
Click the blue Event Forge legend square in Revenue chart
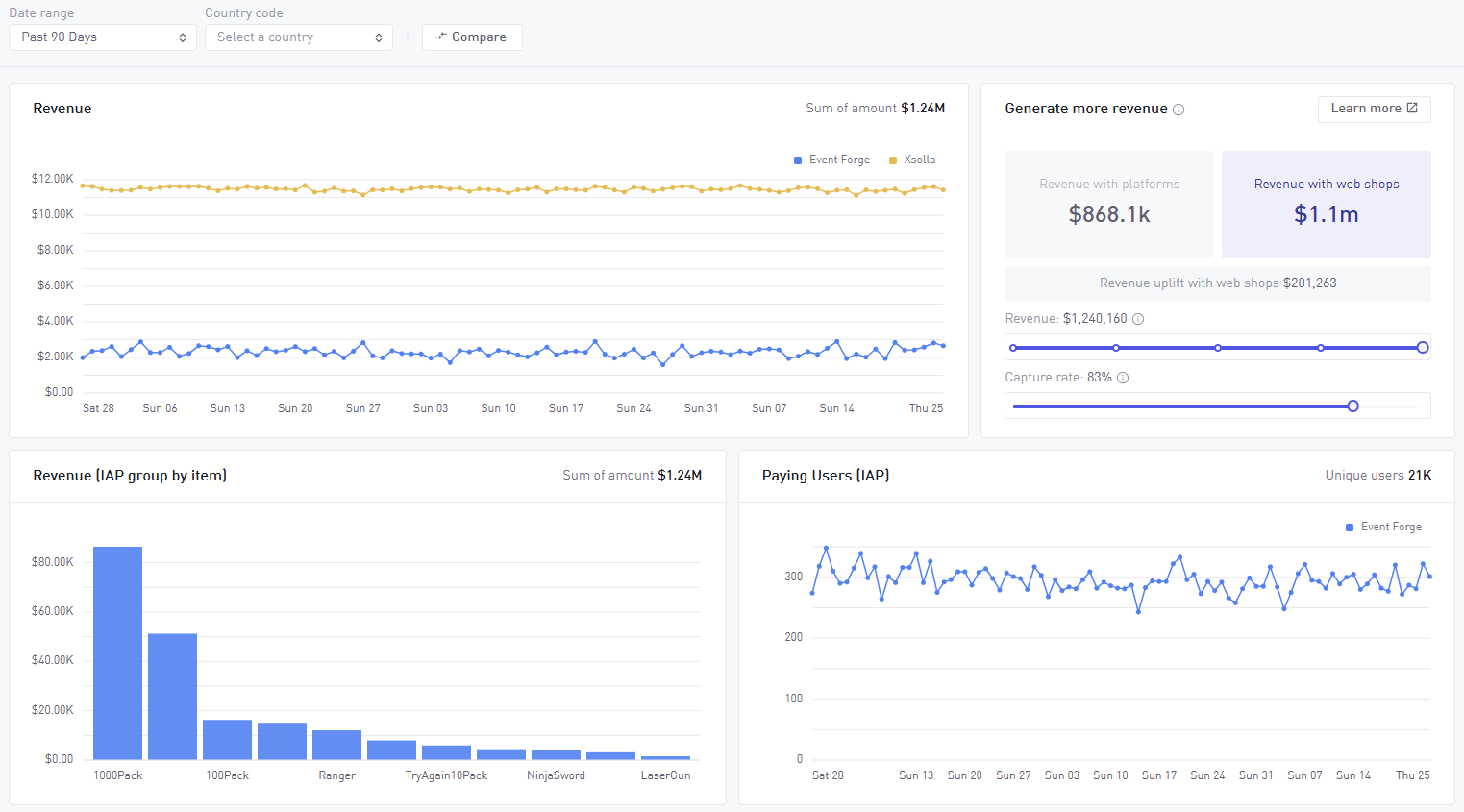(x=798, y=160)
